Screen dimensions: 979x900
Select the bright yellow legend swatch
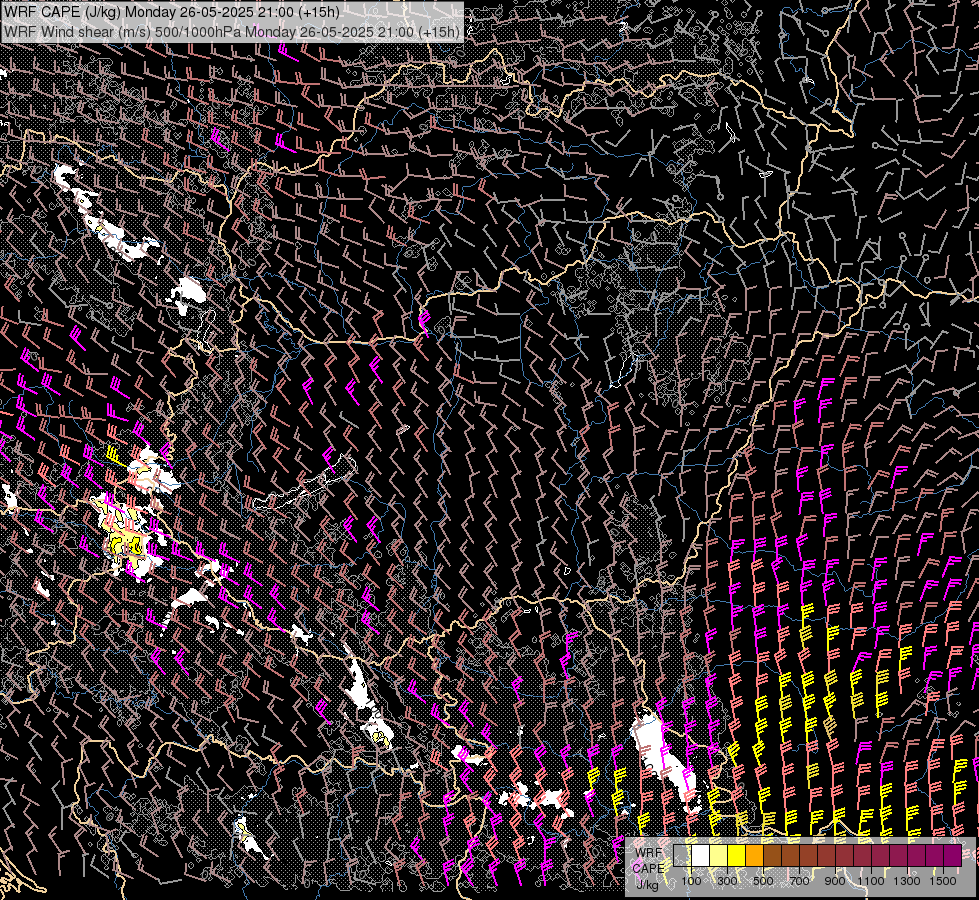pyautogui.click(x=737, y=856)
